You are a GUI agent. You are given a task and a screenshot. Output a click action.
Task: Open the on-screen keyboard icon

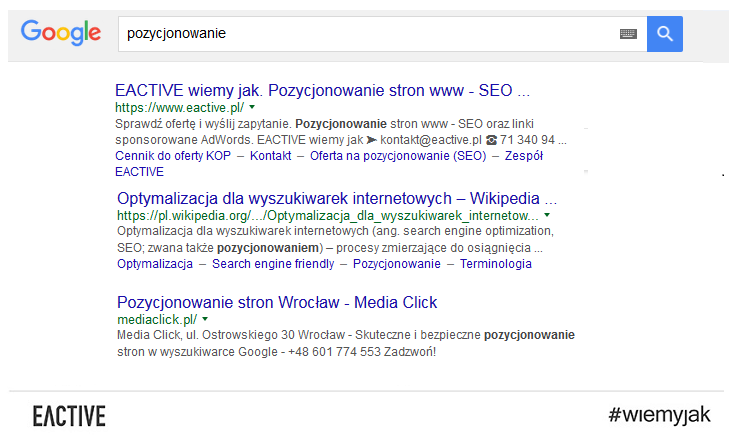628,34
